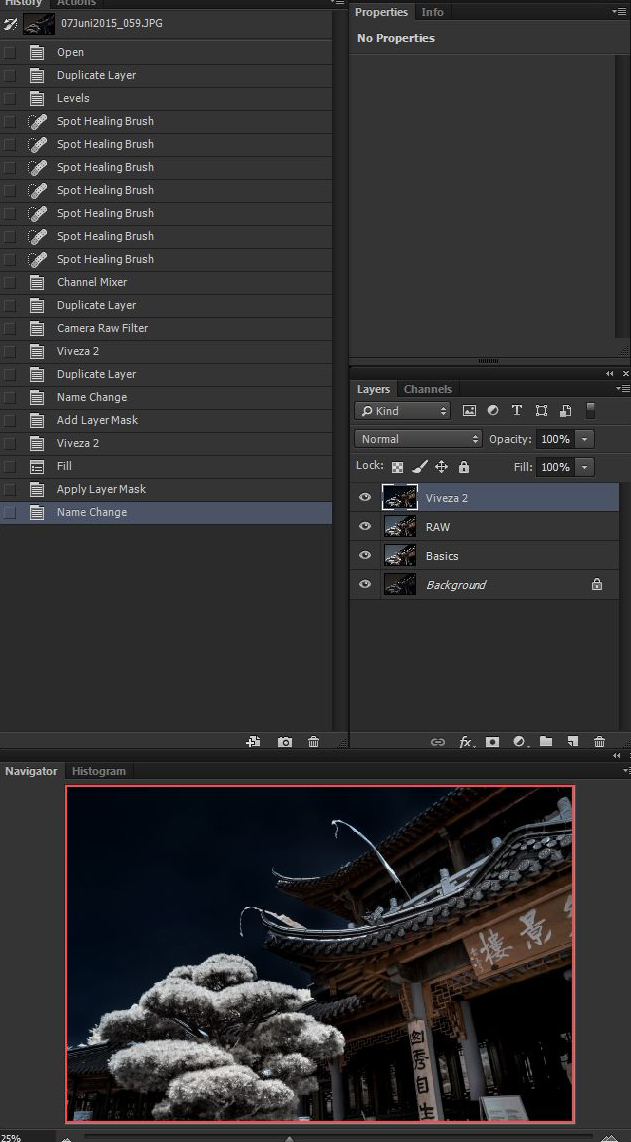Viewport: 631px width, 1142px height.
Task: Create a new group folder in Layers
Action: [546, 742]
